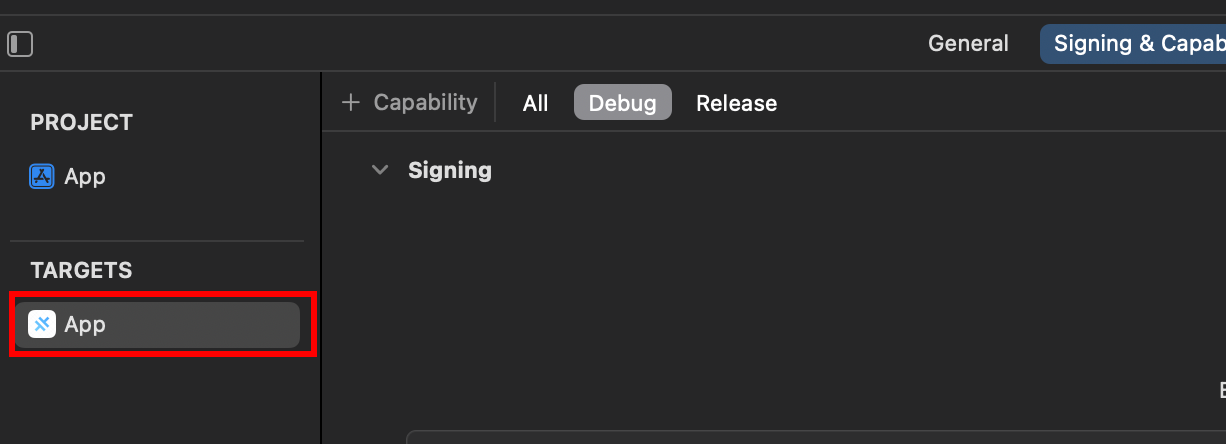Switch to the Release configuration filter
The image size is (1226, 444).
[x=736, y=103]
